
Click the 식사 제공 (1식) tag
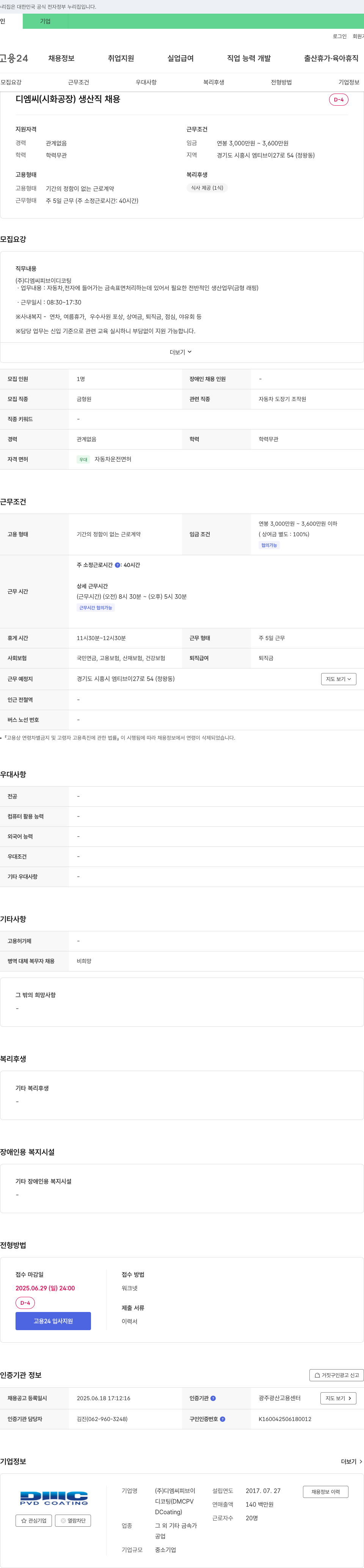click(x=207, y=188)
